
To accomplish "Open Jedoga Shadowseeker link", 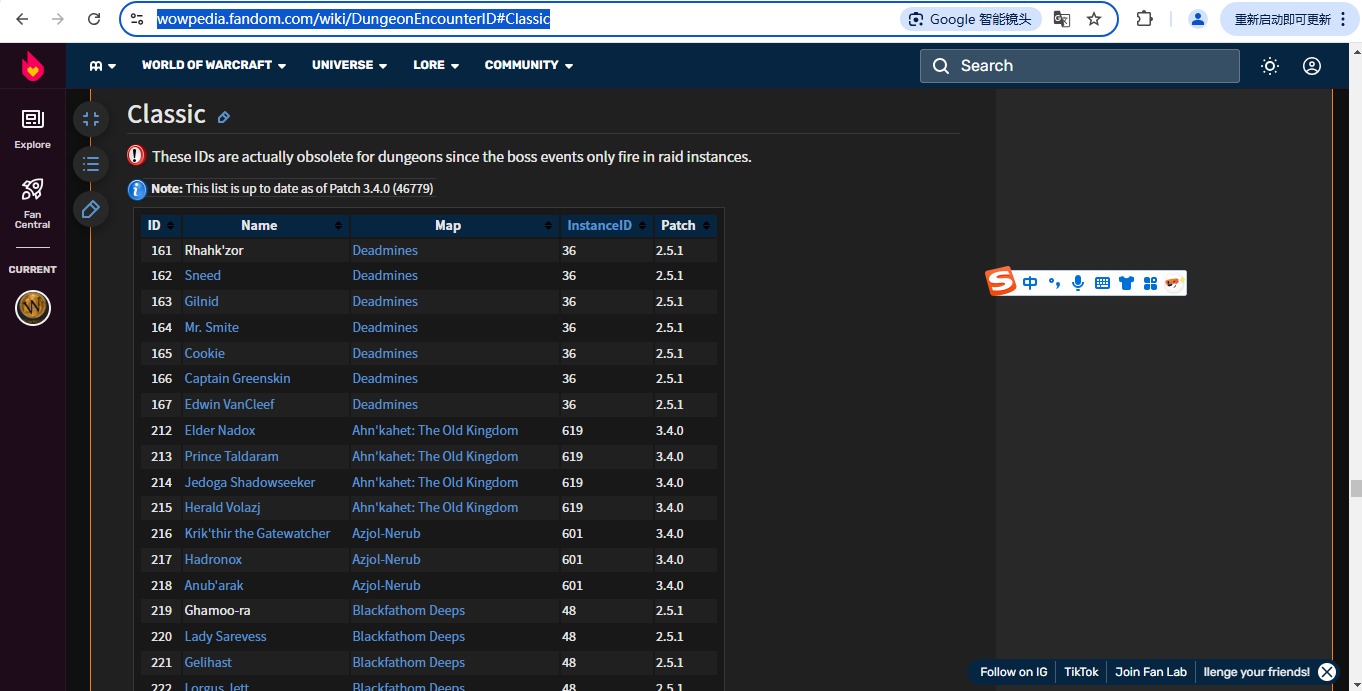I will (250, 483).
